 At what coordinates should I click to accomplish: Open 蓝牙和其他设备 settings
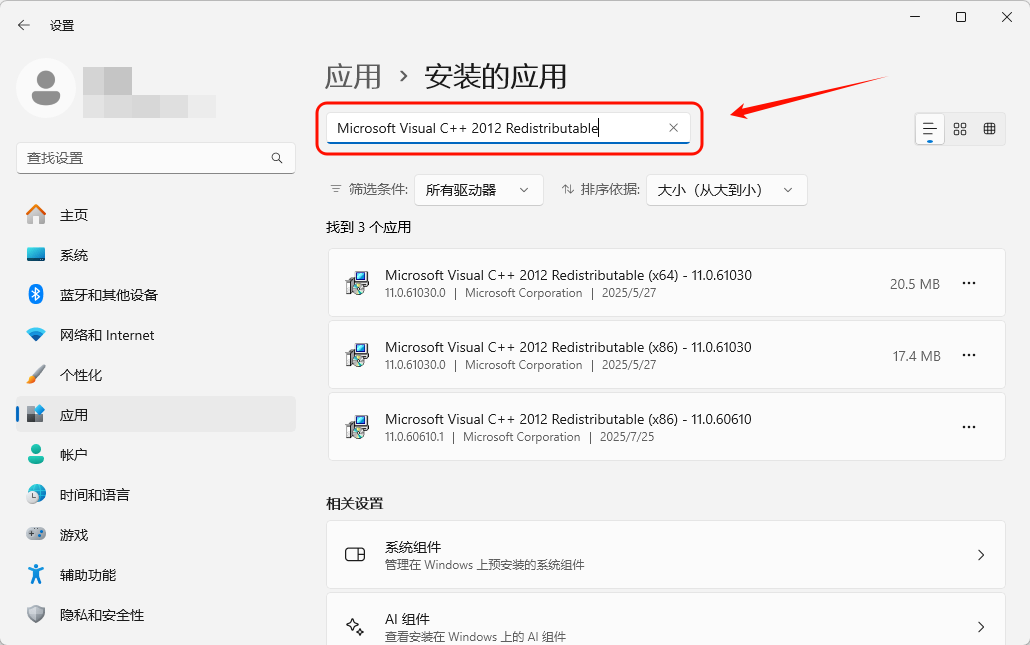tap(156, 295)
